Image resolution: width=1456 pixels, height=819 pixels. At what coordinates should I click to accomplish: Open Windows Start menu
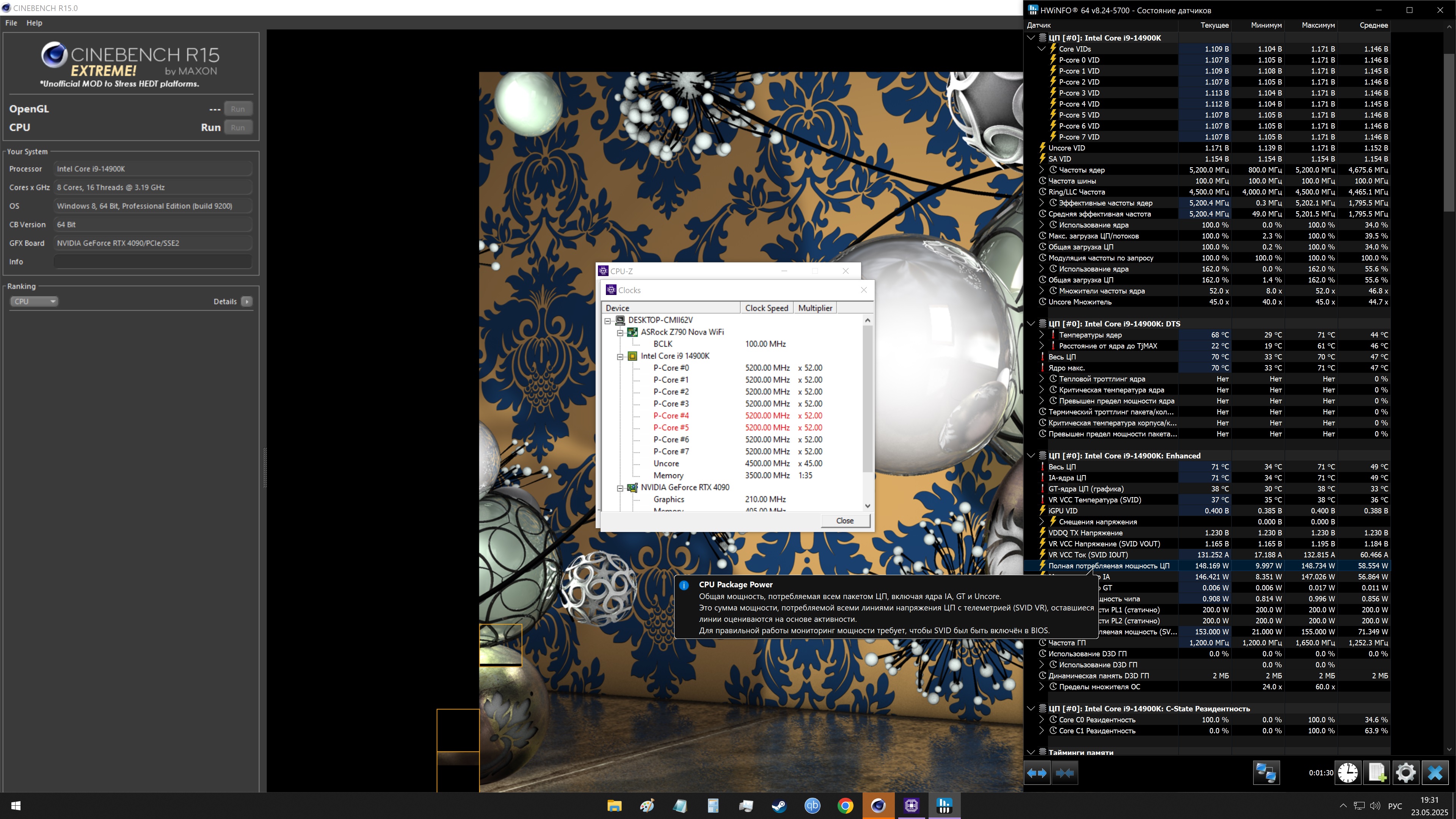click(x=16, y=805)
